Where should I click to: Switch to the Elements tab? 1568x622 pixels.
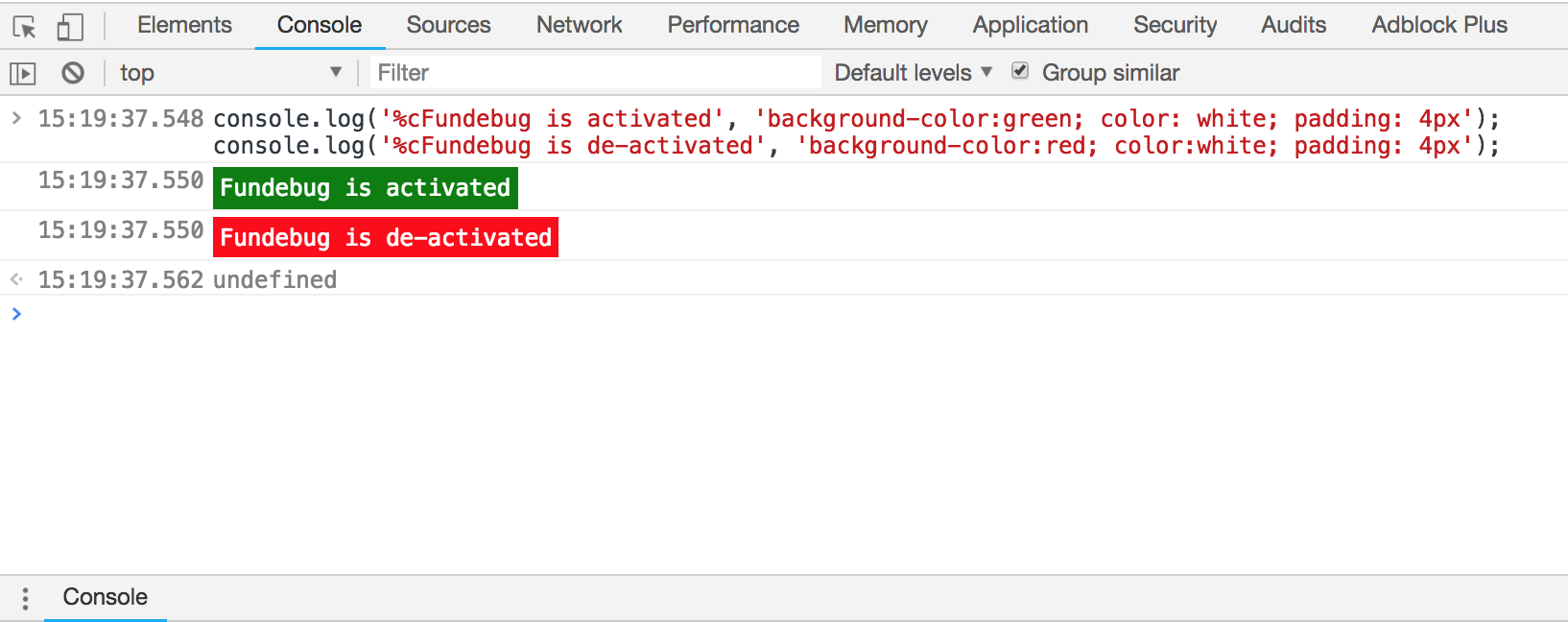(x=184, y=25)
